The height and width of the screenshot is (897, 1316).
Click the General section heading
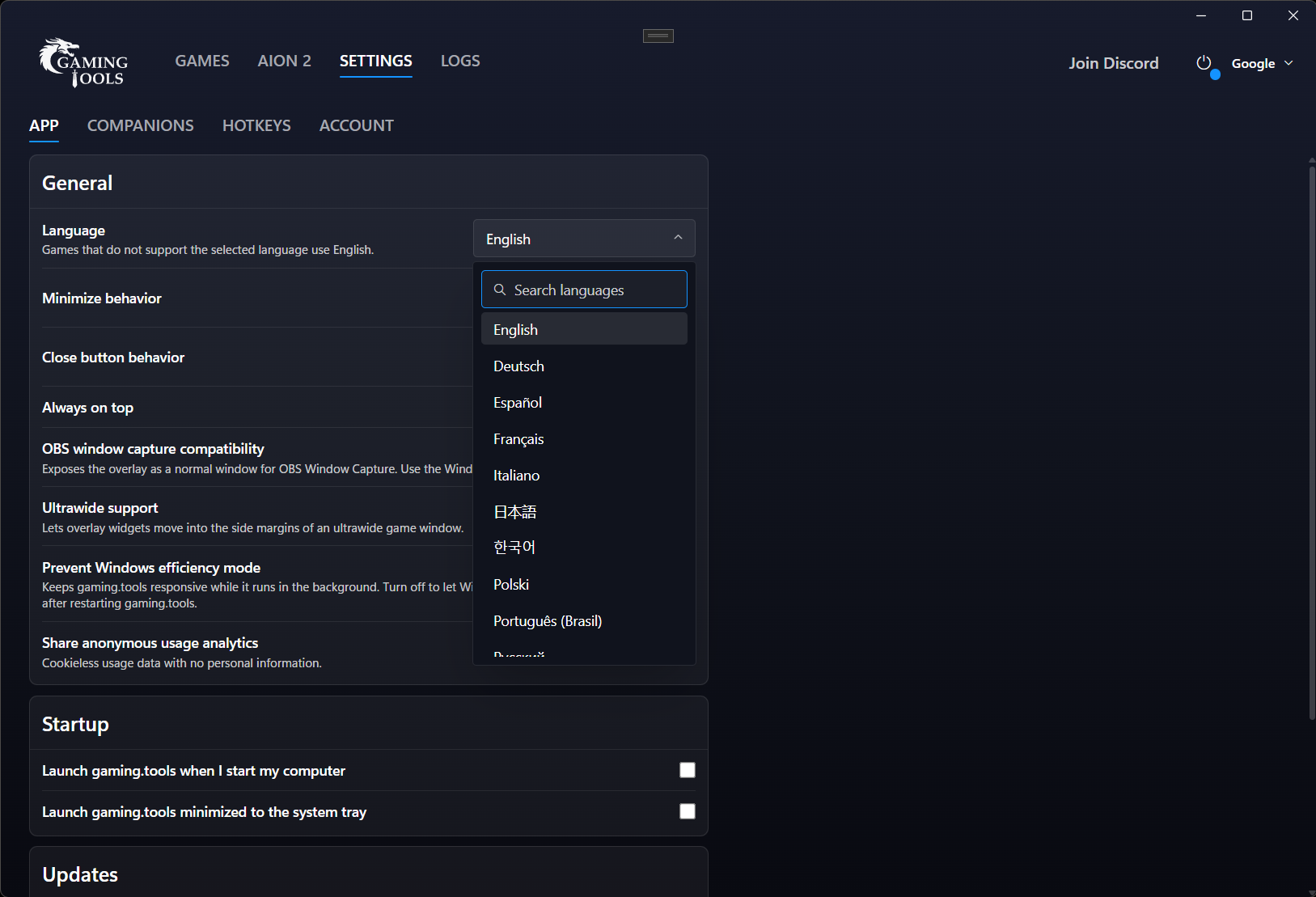(x=78, y=183)
